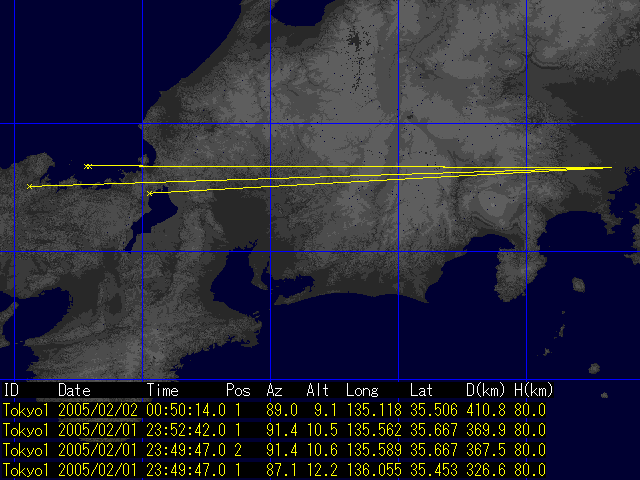Select the Long column header
This screenshot has width=640, height=480.
(x=362, y=390)
